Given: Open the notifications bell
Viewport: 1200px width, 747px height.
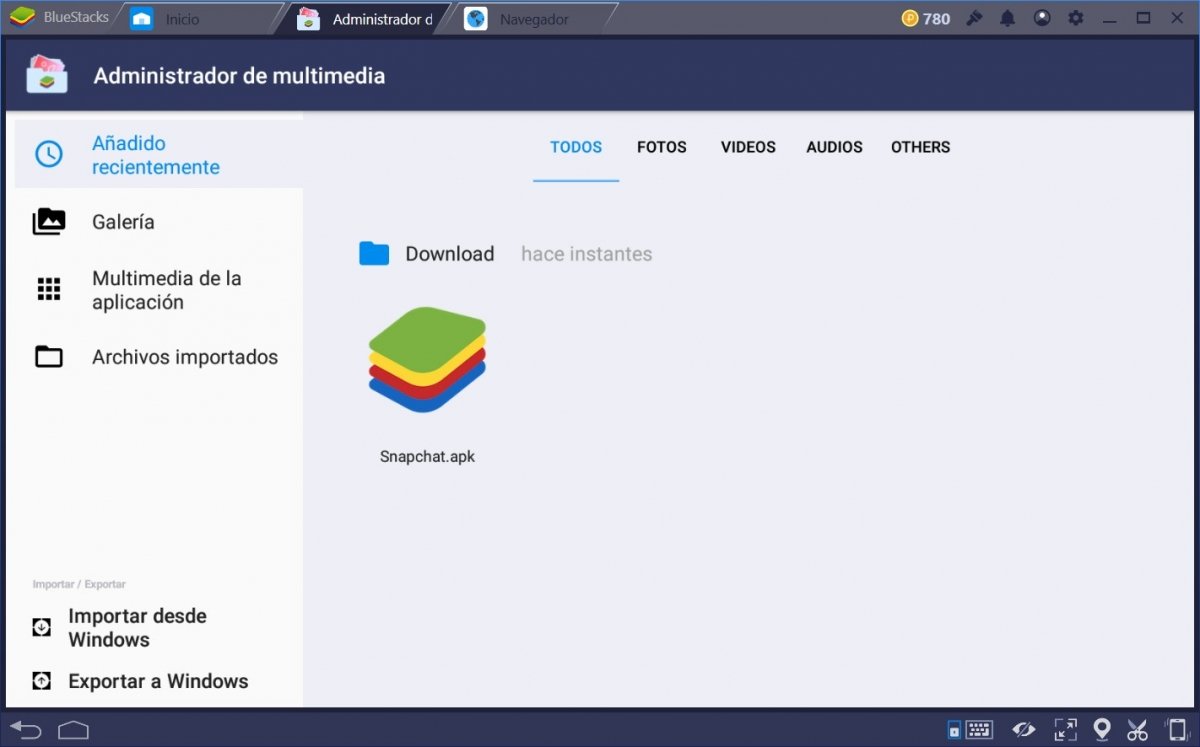Looking at the screenshot, I should click(x=1008, y=18).
